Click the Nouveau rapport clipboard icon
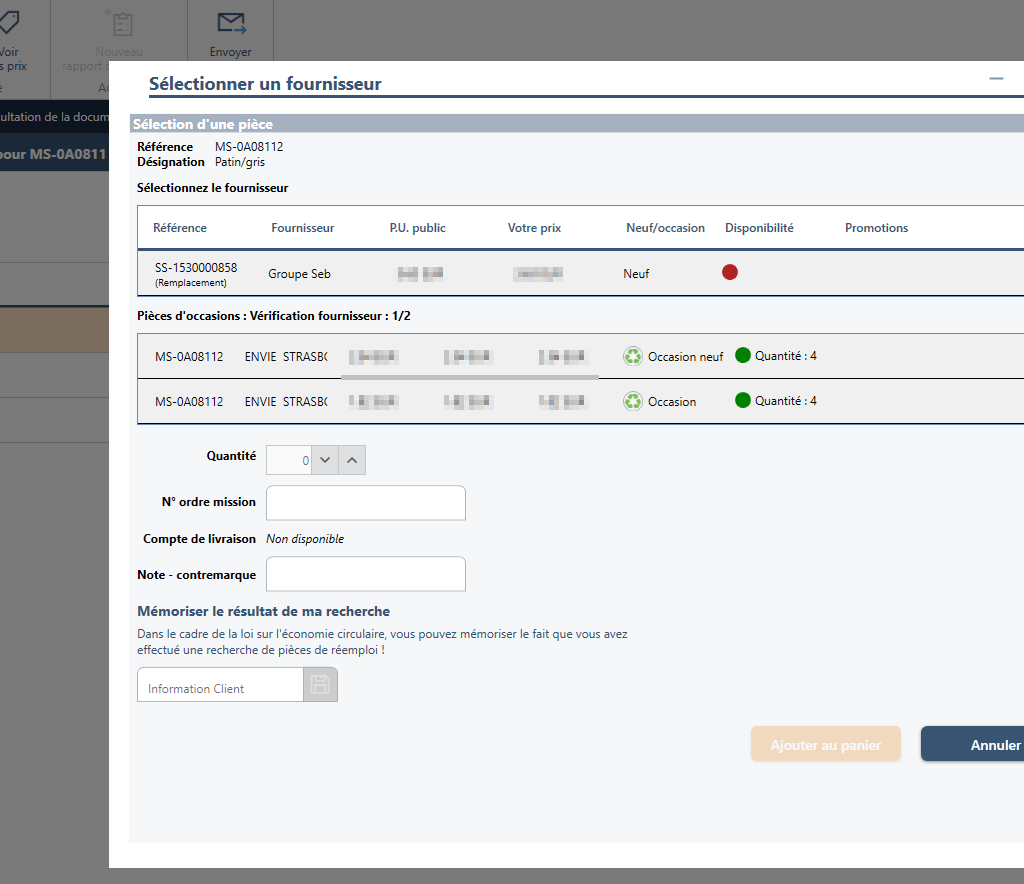The width and height of the screenshot is (1024, 884). 119,24
